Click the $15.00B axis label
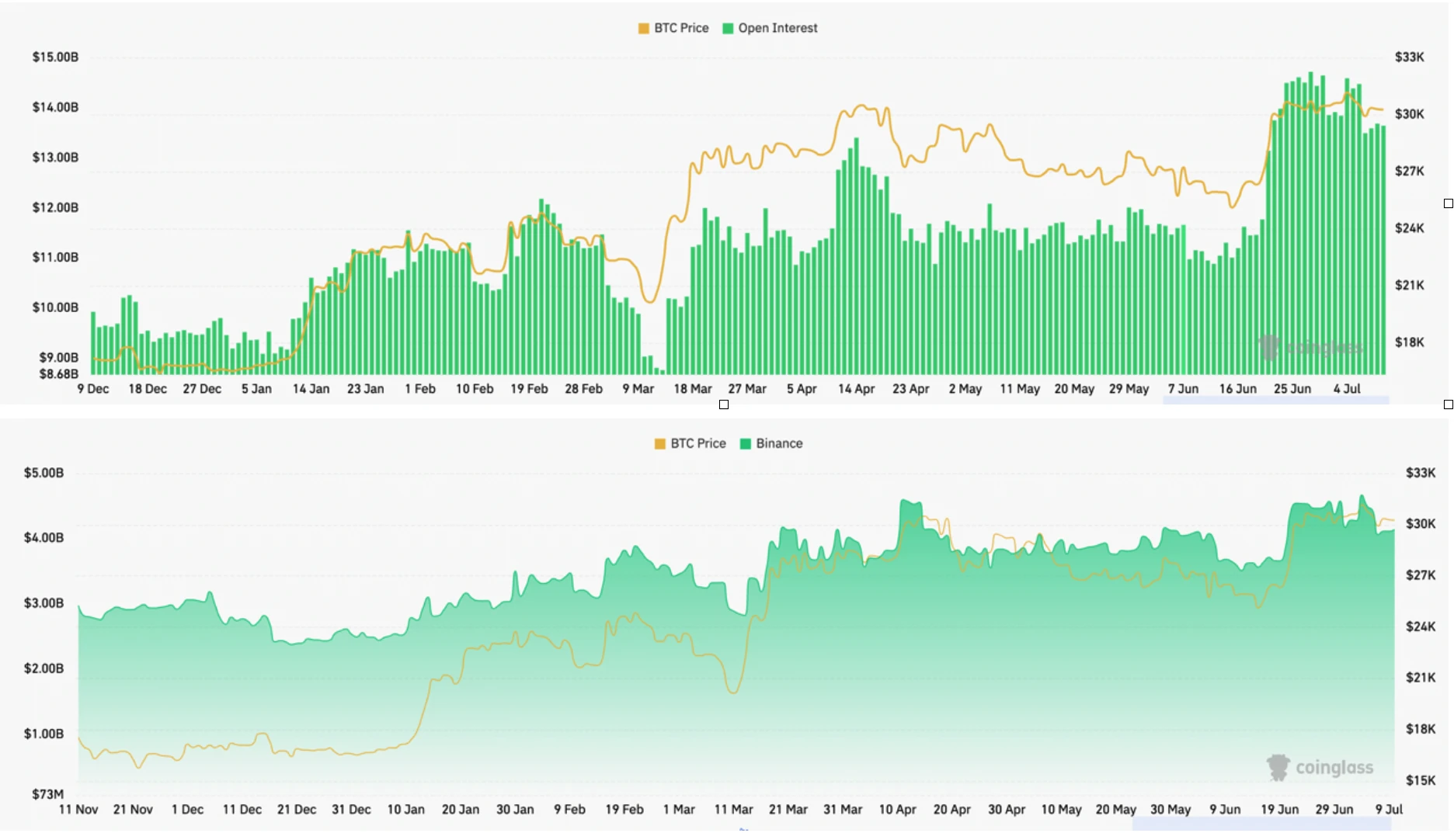 point(55,57)
